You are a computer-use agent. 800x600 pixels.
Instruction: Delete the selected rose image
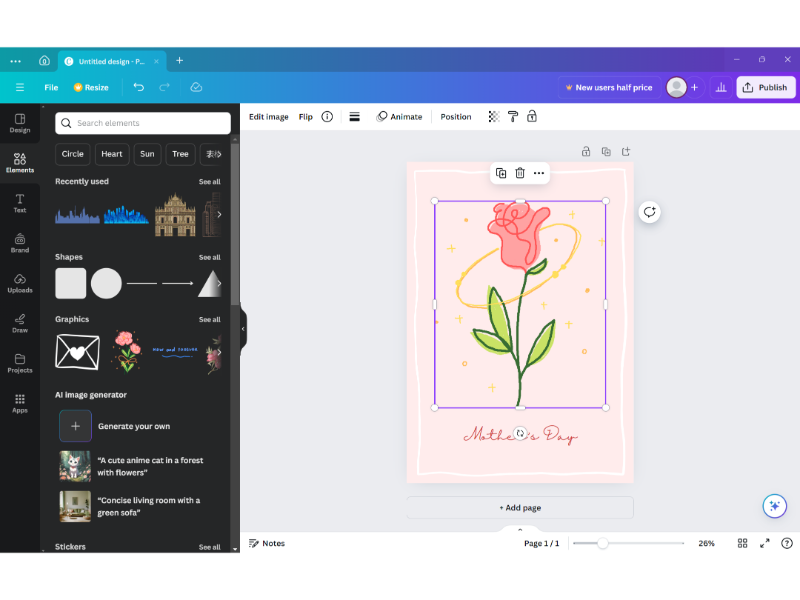pyautogui.click(x=520, y=173)
